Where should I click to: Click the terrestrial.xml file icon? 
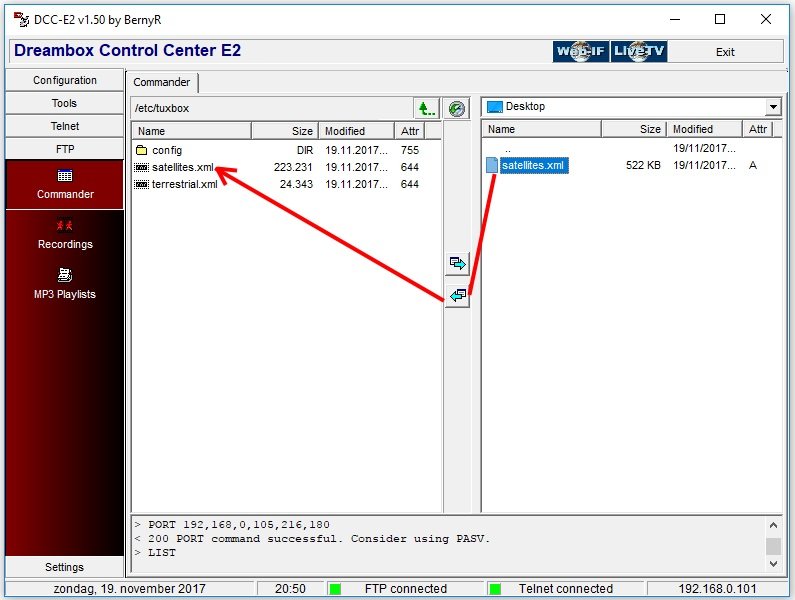tap(141, 185)
